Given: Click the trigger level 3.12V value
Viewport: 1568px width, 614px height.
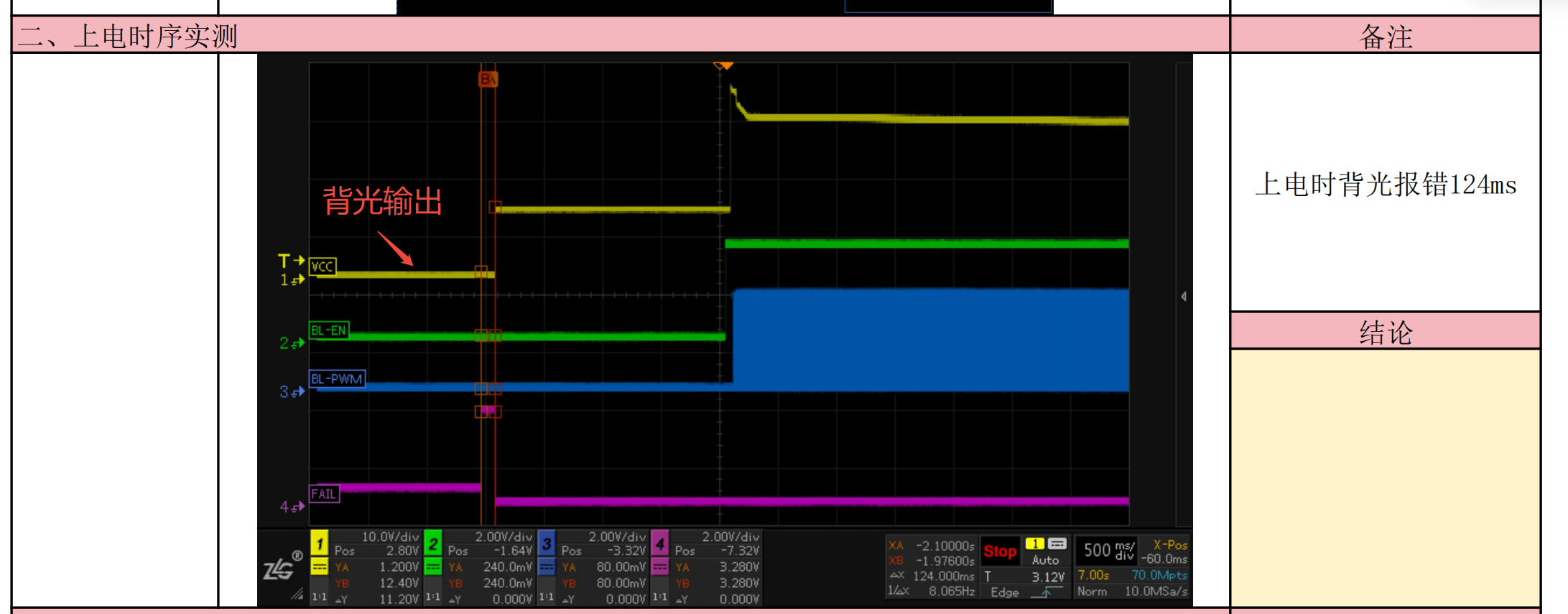Looking at the screenshot, I should 1049,577.
